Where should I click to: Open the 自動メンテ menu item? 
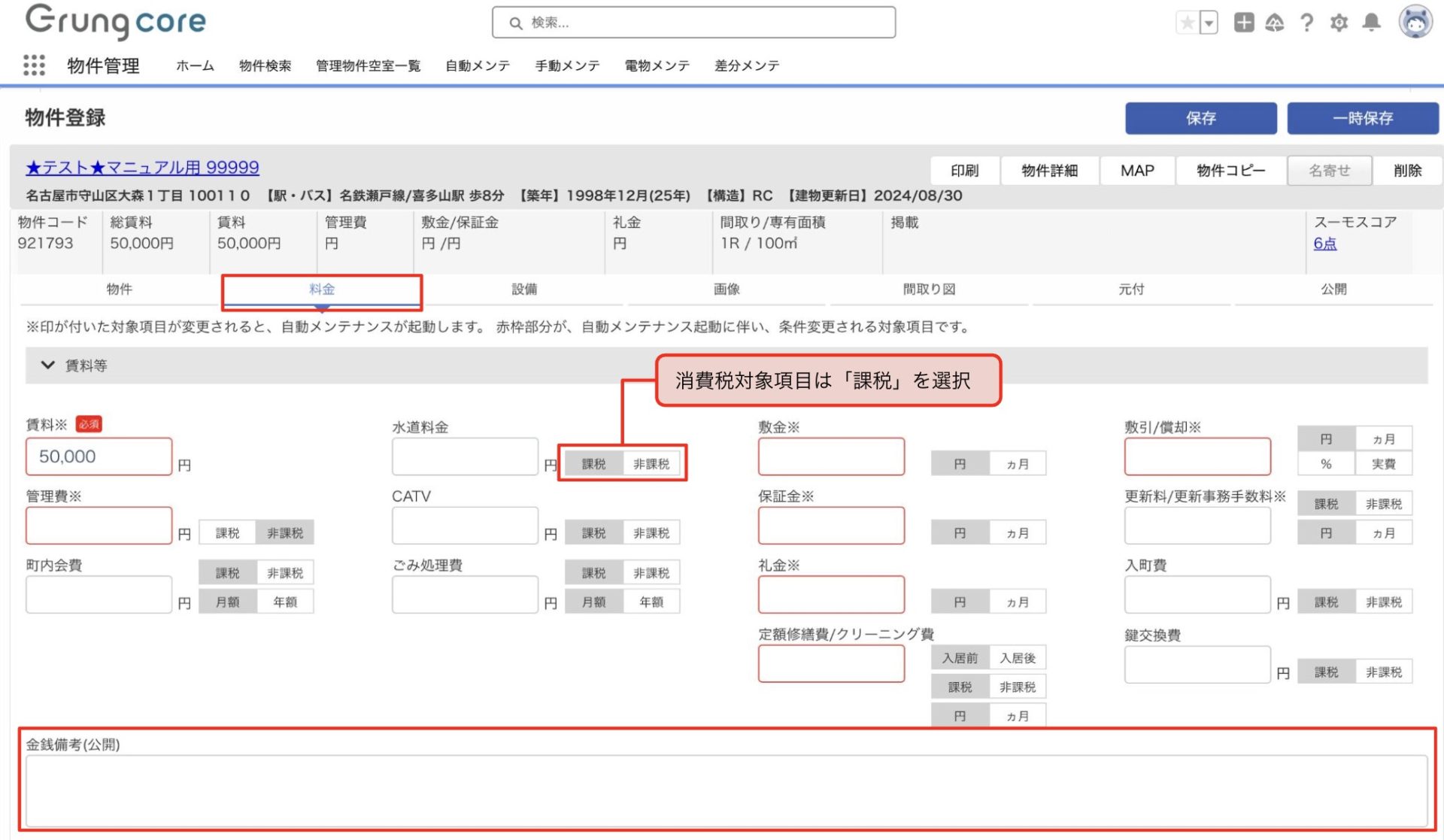(x=478, y=66)
